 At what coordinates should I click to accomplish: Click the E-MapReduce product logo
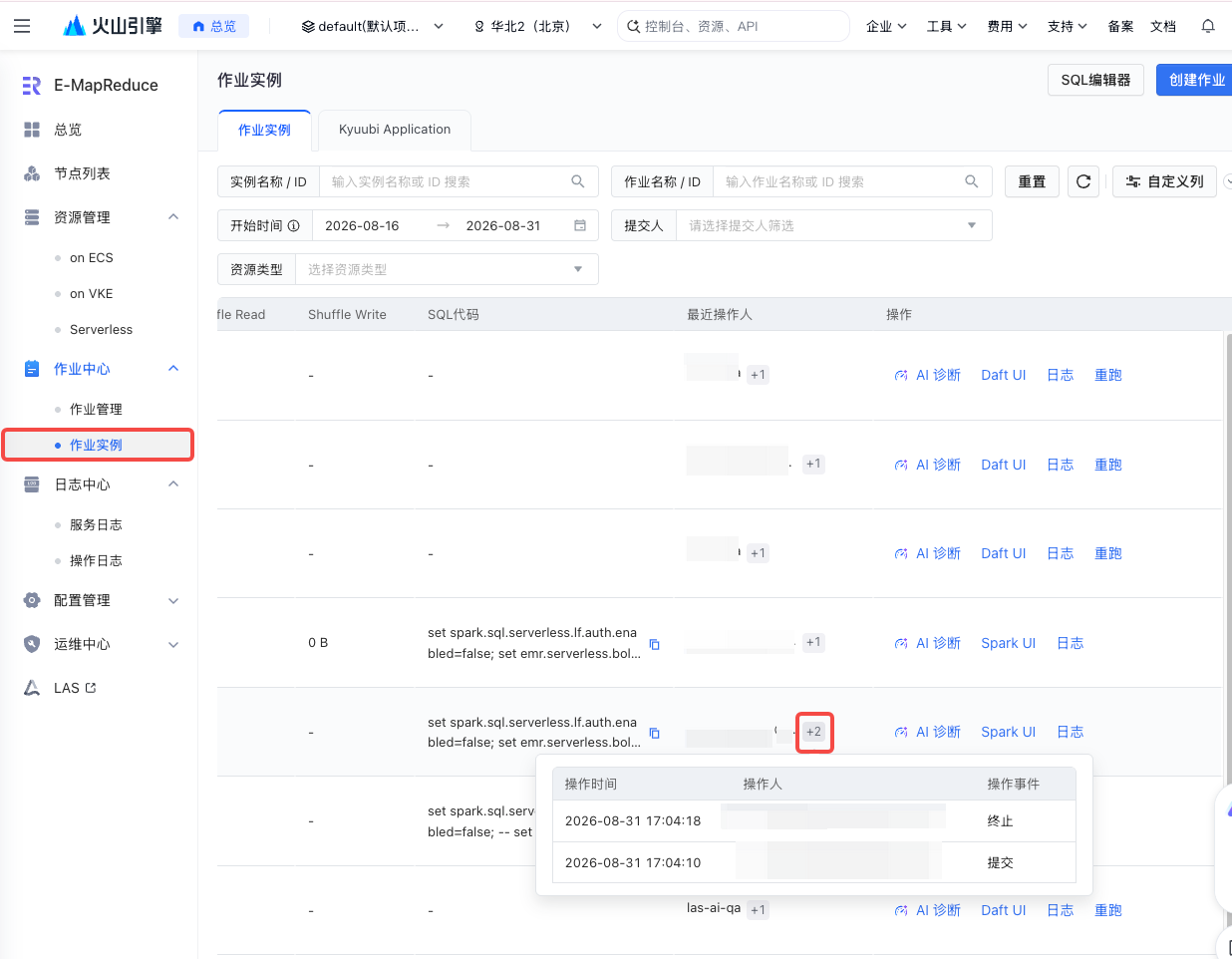[x=32, y=86]
